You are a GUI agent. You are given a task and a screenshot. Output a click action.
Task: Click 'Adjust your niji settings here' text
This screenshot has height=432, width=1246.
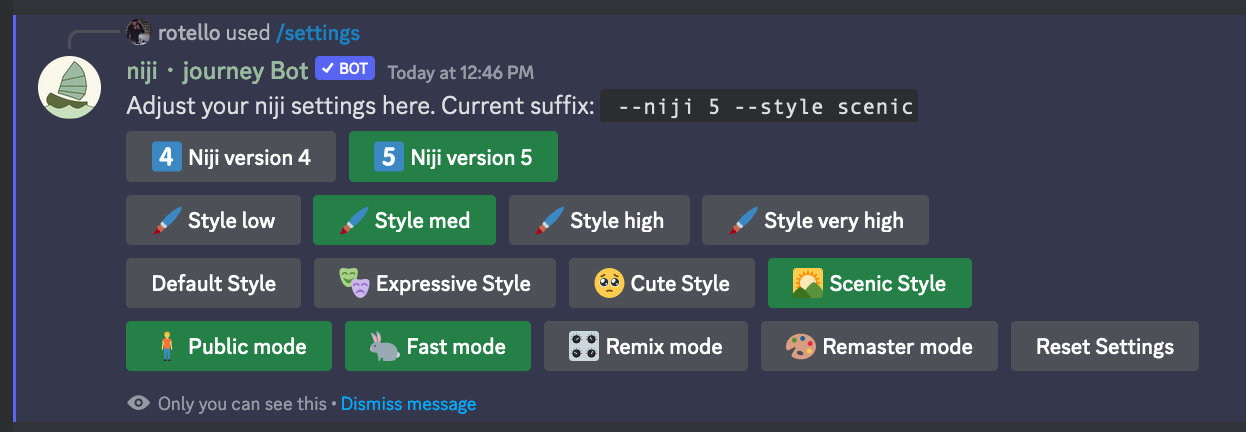(281, 106)
